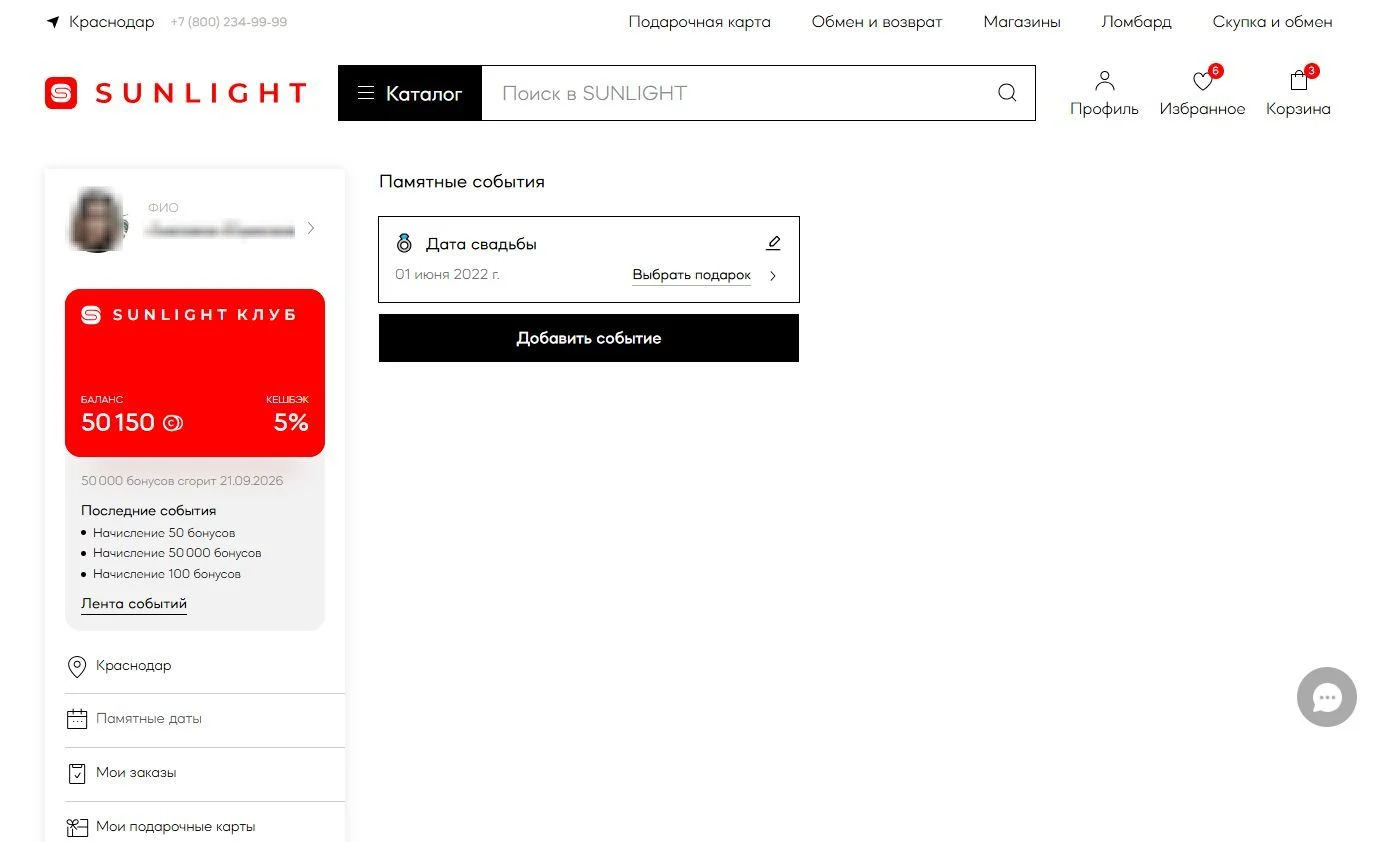Click the SUNLIGHT logo

[x=176, y=93]
